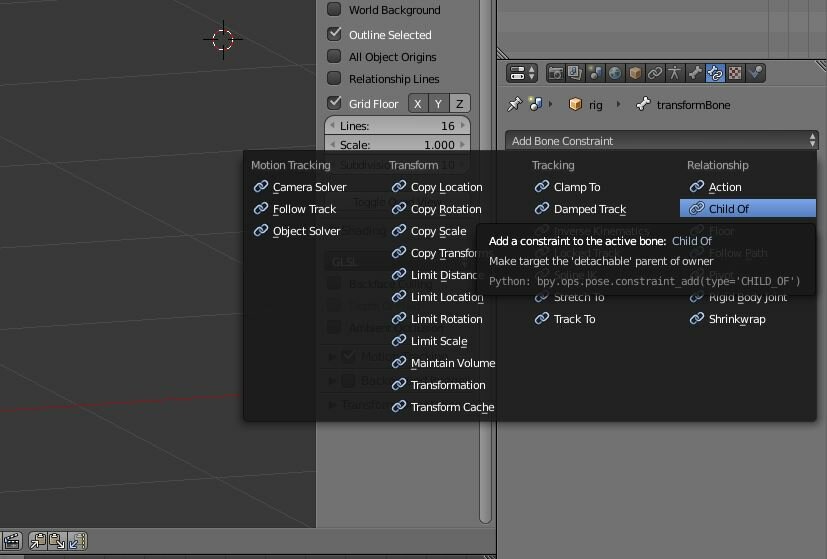Open the Scene properties tab
The image size is (827, 559).
tap(595, 73)
